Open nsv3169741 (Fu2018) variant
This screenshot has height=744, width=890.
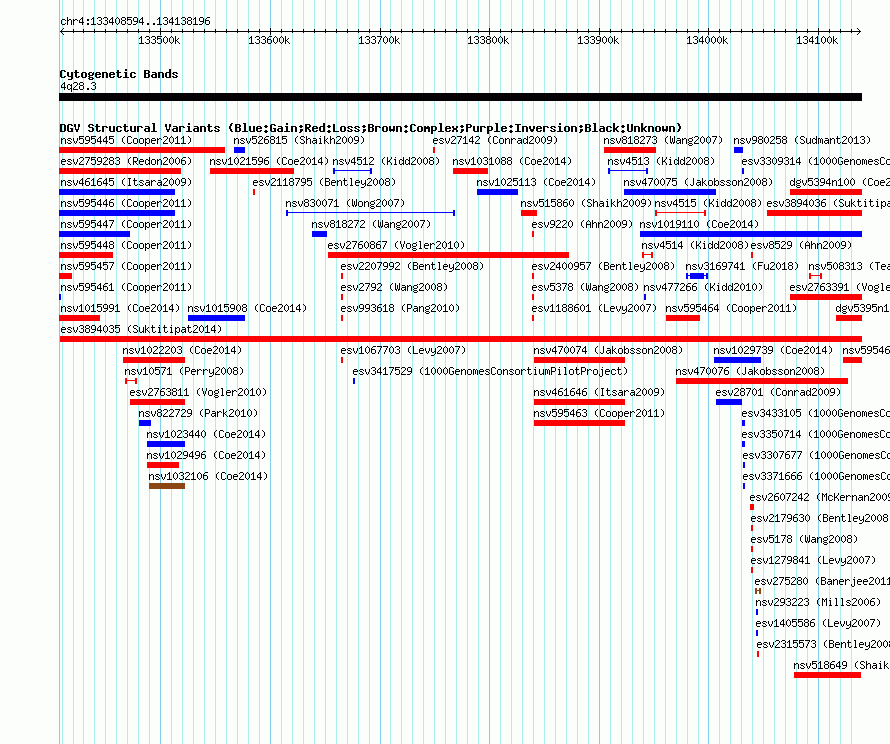coord(697,276)
